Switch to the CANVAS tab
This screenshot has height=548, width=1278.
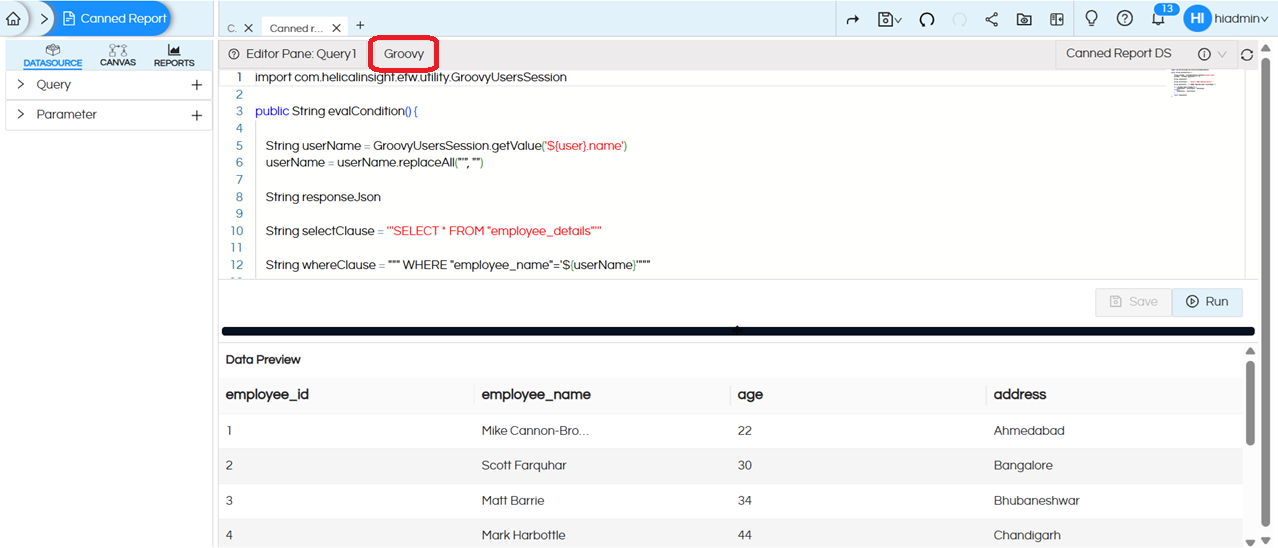118,55
